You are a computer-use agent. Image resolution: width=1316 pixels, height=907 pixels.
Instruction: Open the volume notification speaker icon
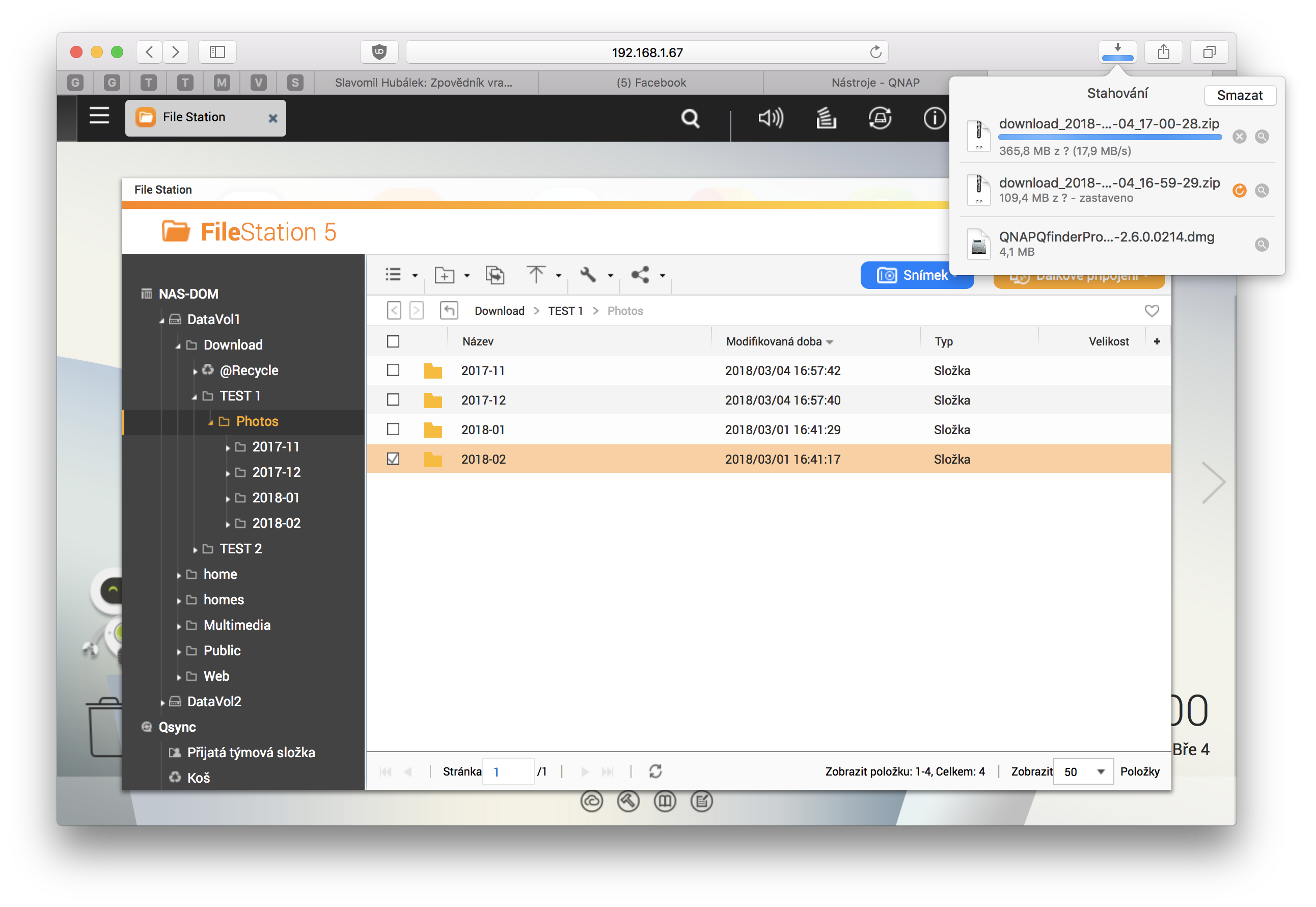pyautogui.click(x=771, y=118)
